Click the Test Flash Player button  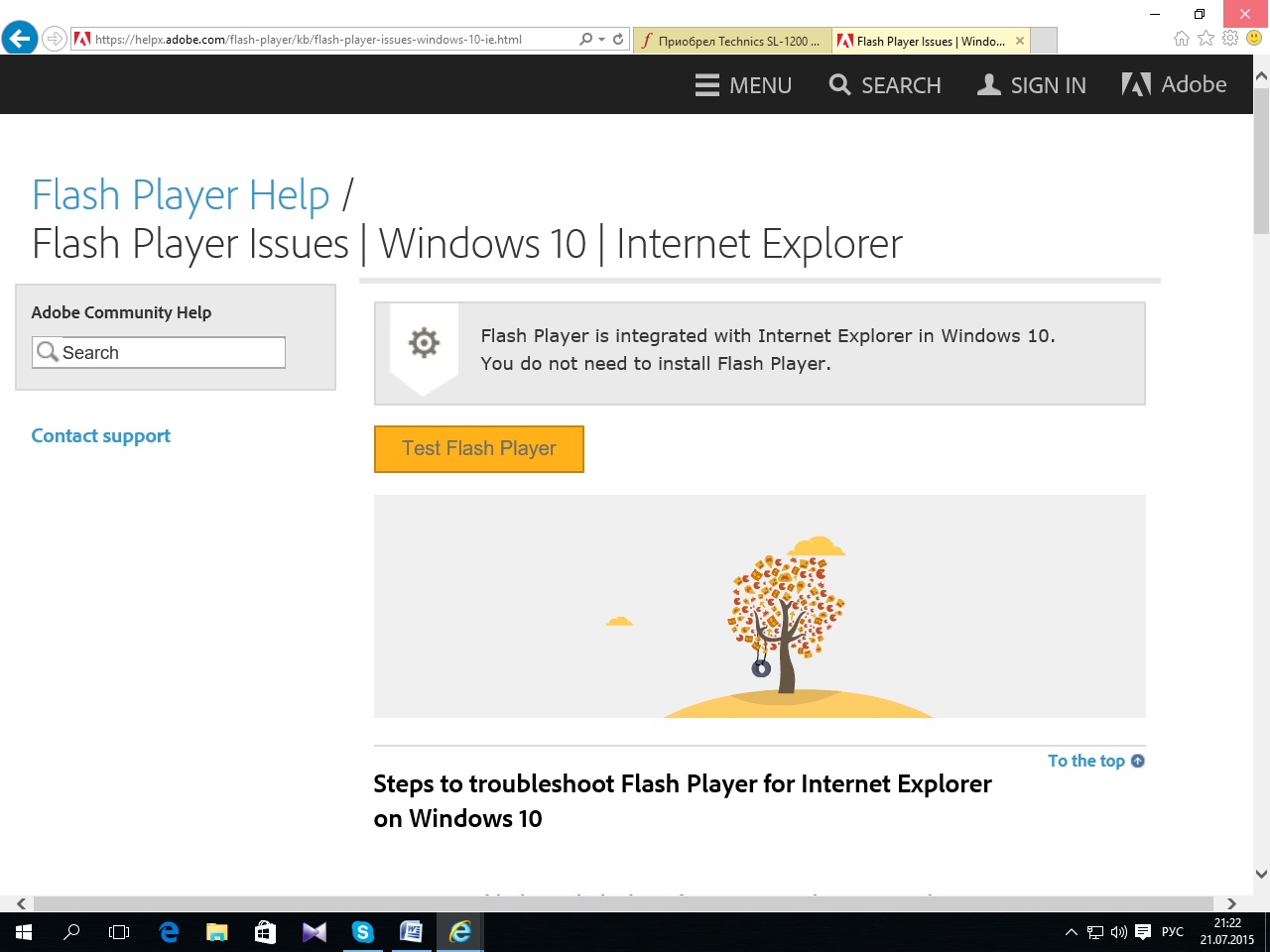point(478,449)
